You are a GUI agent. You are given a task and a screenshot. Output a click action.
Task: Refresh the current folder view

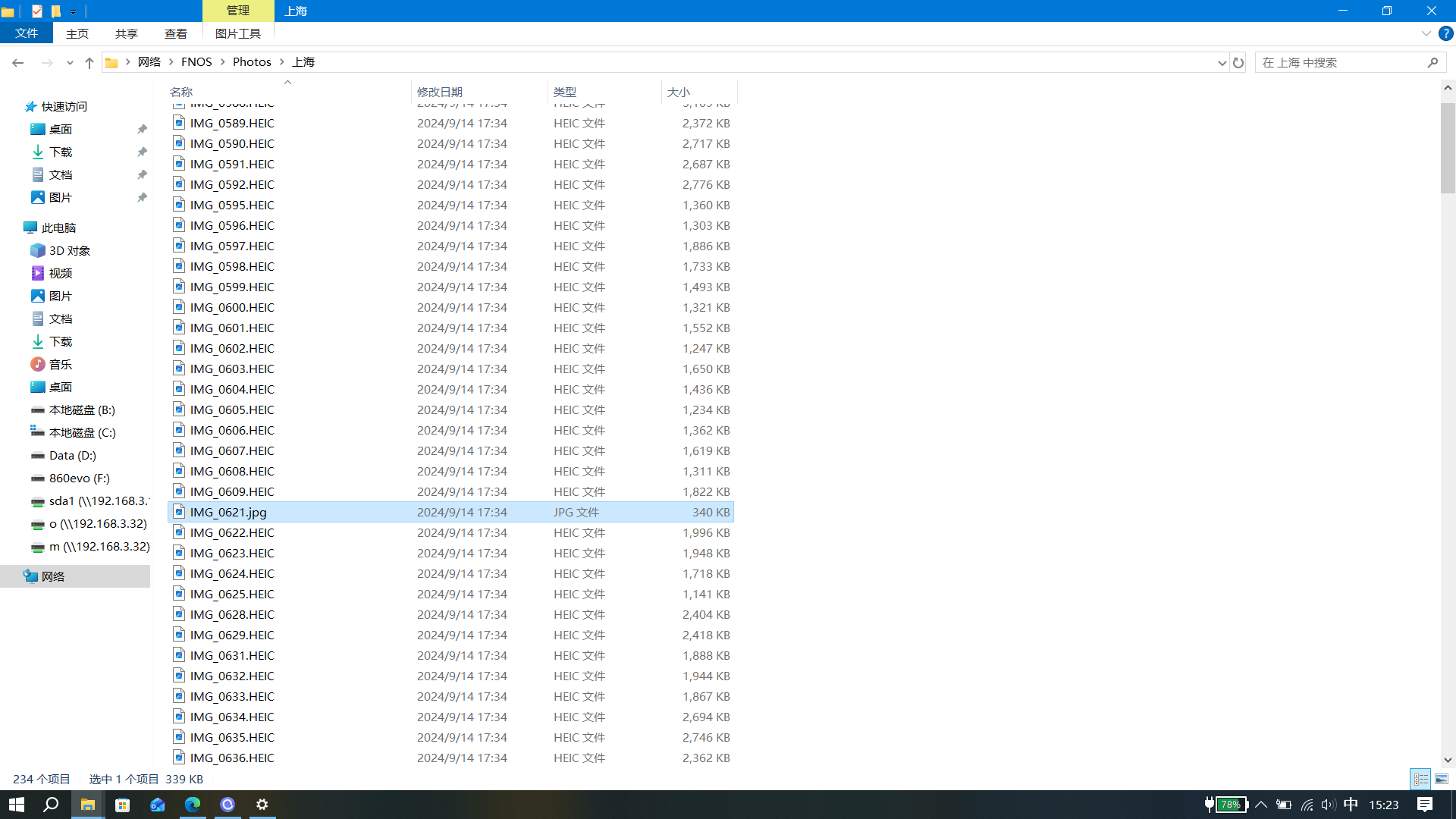[1238, 63]
